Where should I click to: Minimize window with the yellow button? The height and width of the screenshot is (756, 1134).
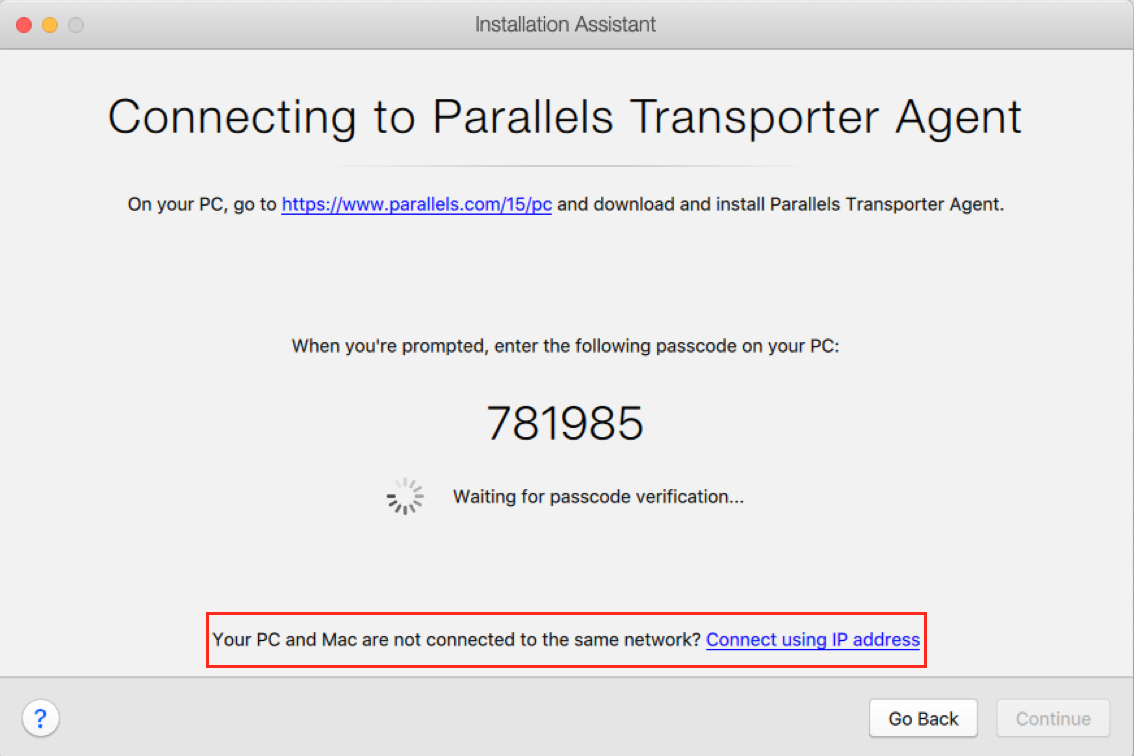point(49,24)
